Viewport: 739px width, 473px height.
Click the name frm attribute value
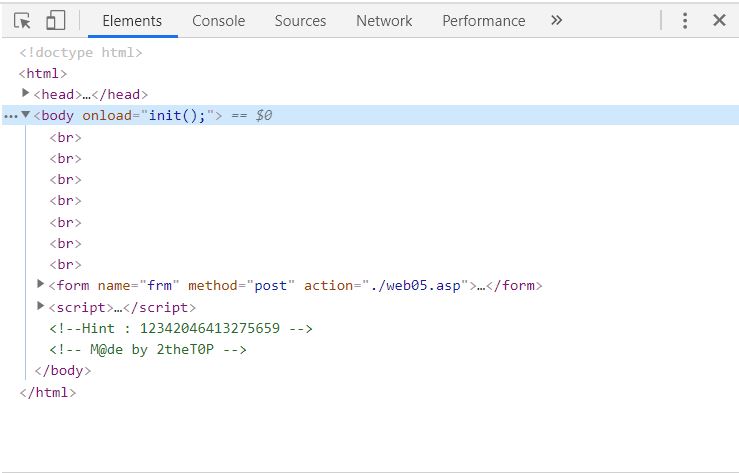point(159,285)
